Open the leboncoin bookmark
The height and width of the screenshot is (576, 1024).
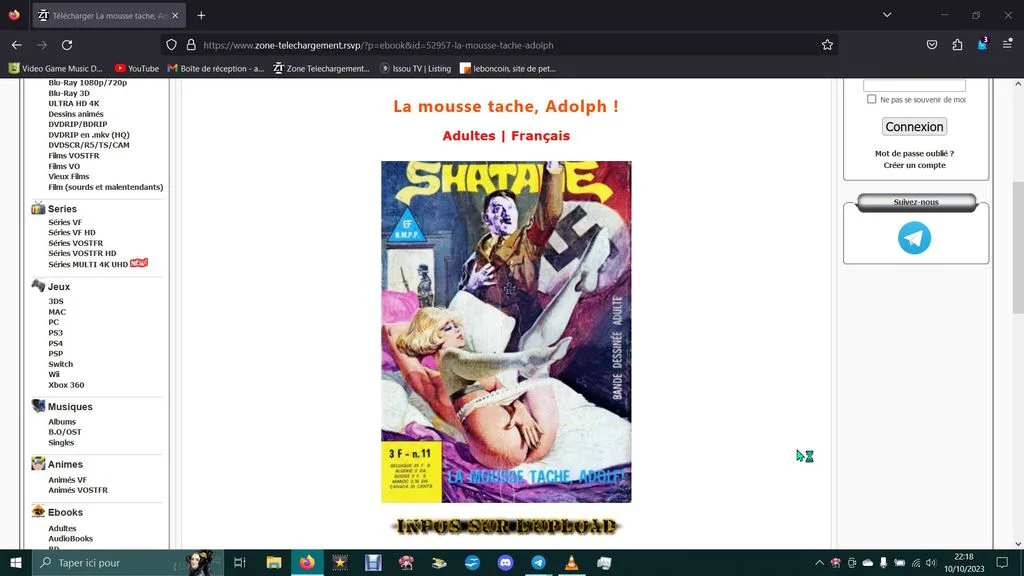click(508, 69)
